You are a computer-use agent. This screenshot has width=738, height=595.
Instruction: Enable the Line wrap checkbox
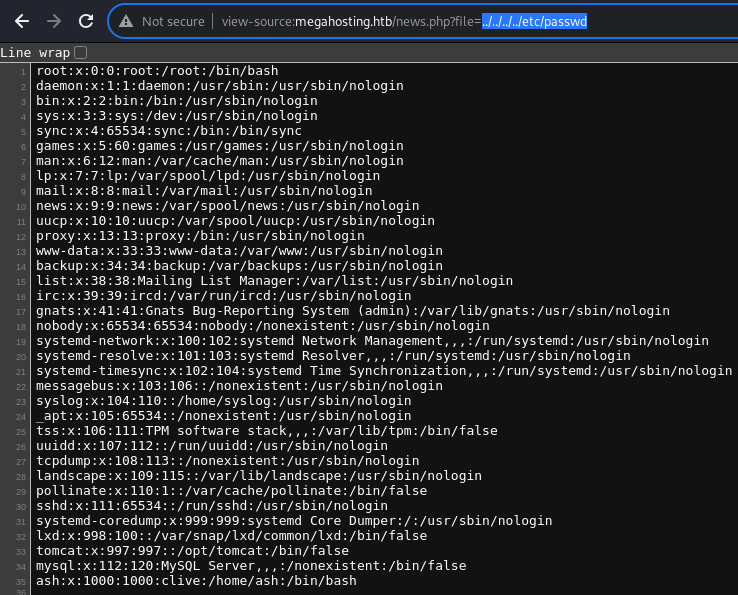[80, 52]
